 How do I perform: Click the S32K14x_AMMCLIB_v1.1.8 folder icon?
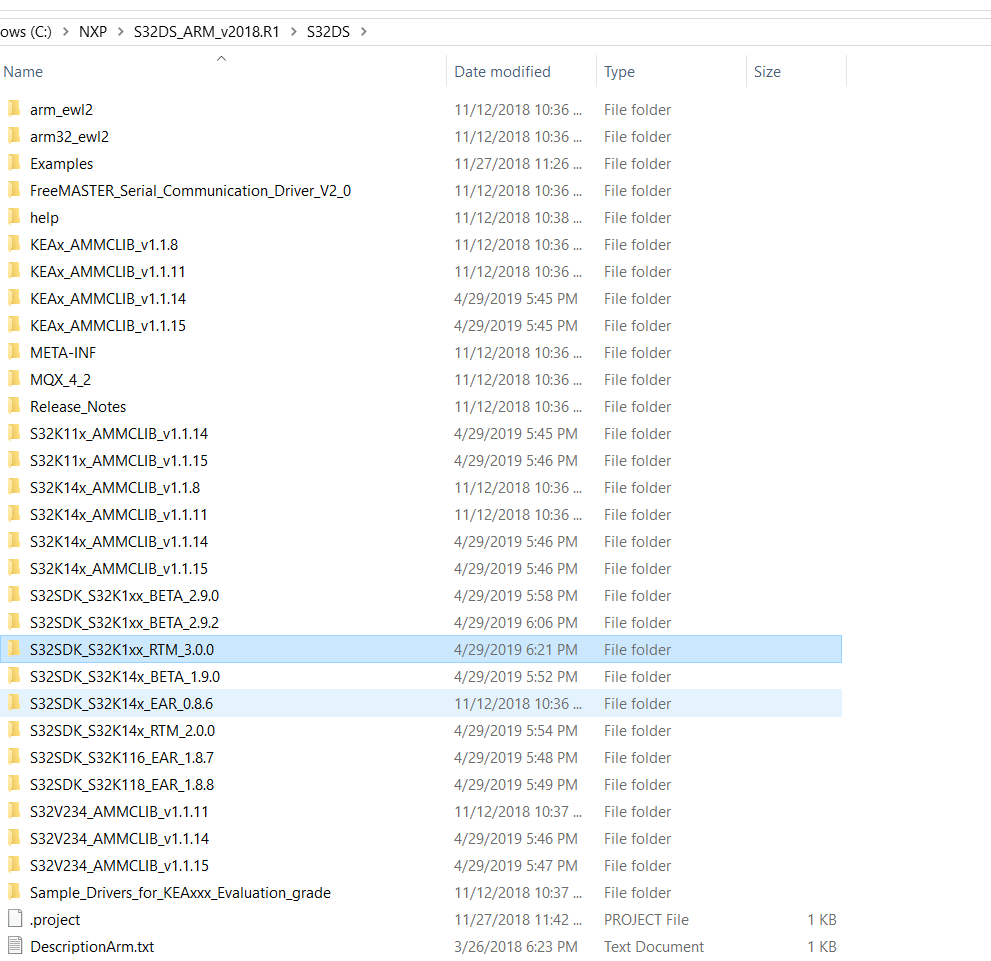pyautogui.click(x=15, y=487)
